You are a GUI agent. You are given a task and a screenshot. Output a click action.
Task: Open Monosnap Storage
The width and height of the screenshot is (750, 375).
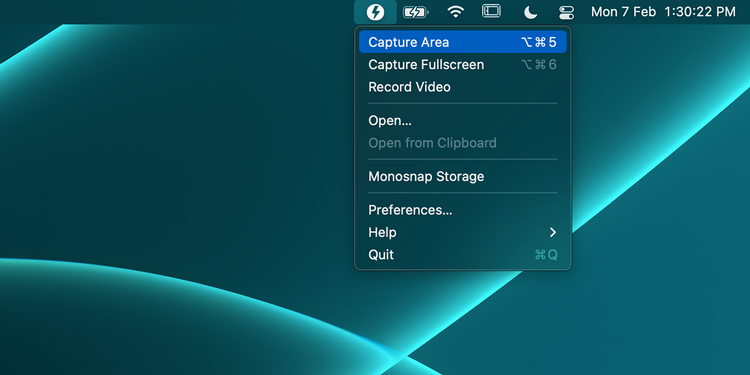(x=463, y=176)
